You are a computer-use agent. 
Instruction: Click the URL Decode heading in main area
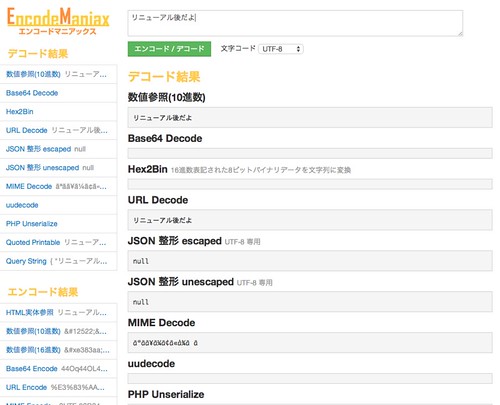coord(158,200)
